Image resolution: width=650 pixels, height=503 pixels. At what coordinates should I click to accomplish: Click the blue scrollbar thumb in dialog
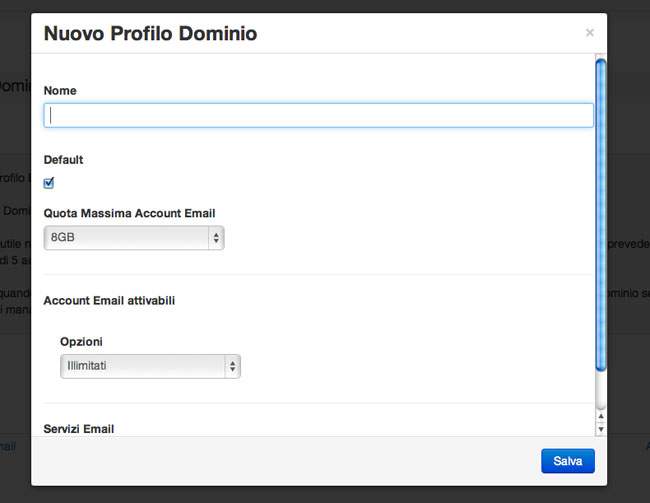600,215
